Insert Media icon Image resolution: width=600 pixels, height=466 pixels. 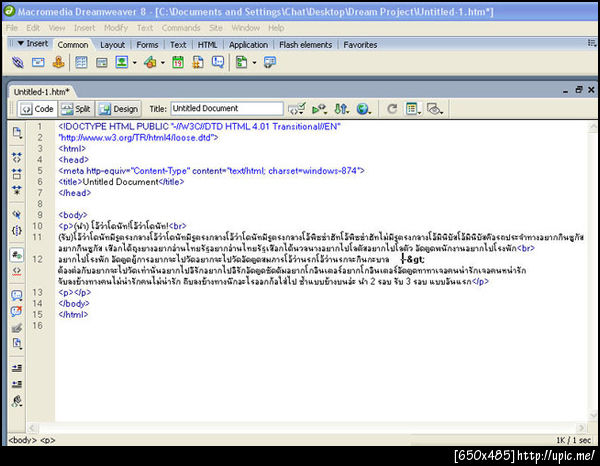150,62
